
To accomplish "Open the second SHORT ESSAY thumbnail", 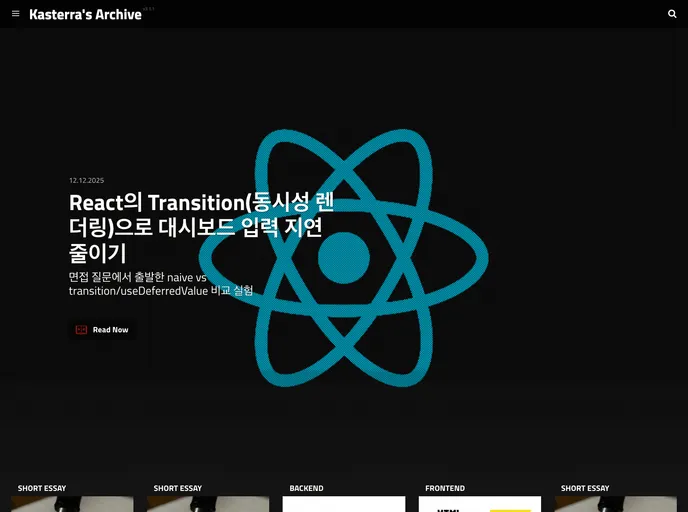I will click(x=208, y=504).
